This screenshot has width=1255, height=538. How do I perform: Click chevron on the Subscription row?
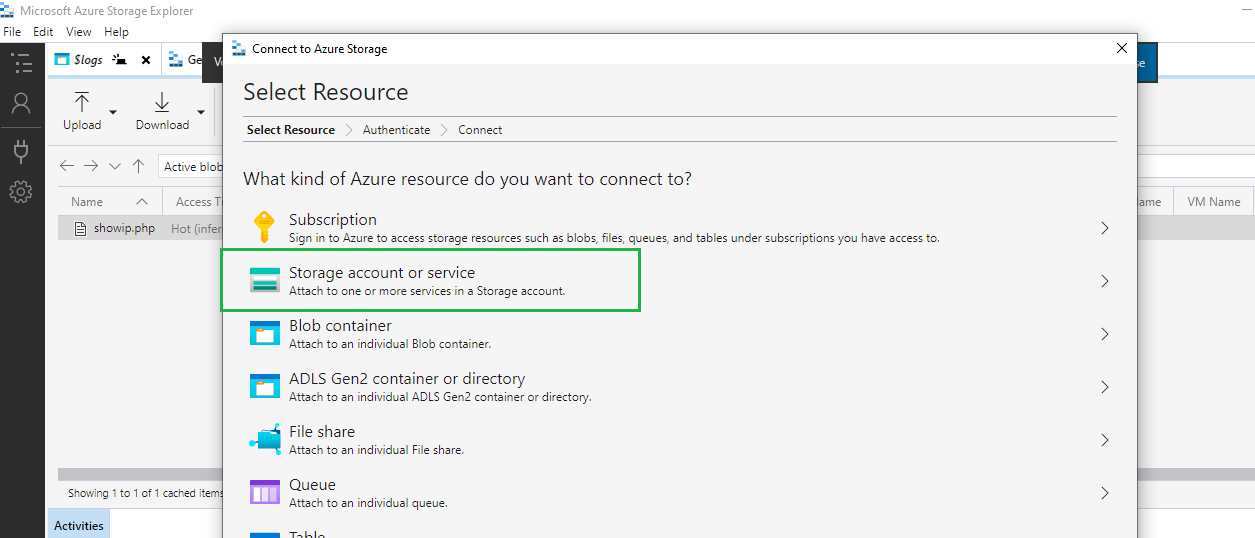1104,228
